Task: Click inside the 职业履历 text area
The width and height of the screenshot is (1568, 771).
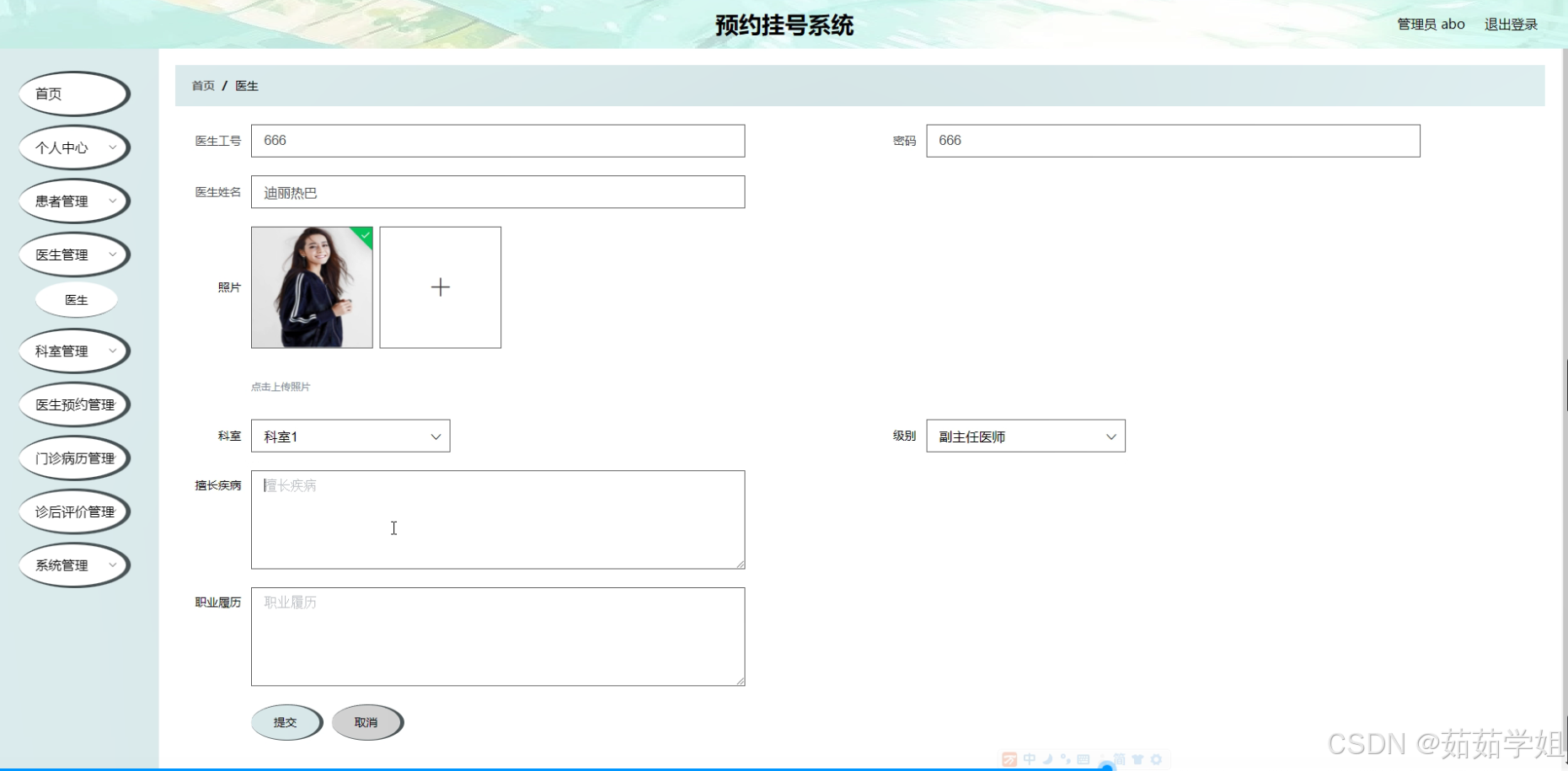Action: pyautogui.click(x=498, y=637)
